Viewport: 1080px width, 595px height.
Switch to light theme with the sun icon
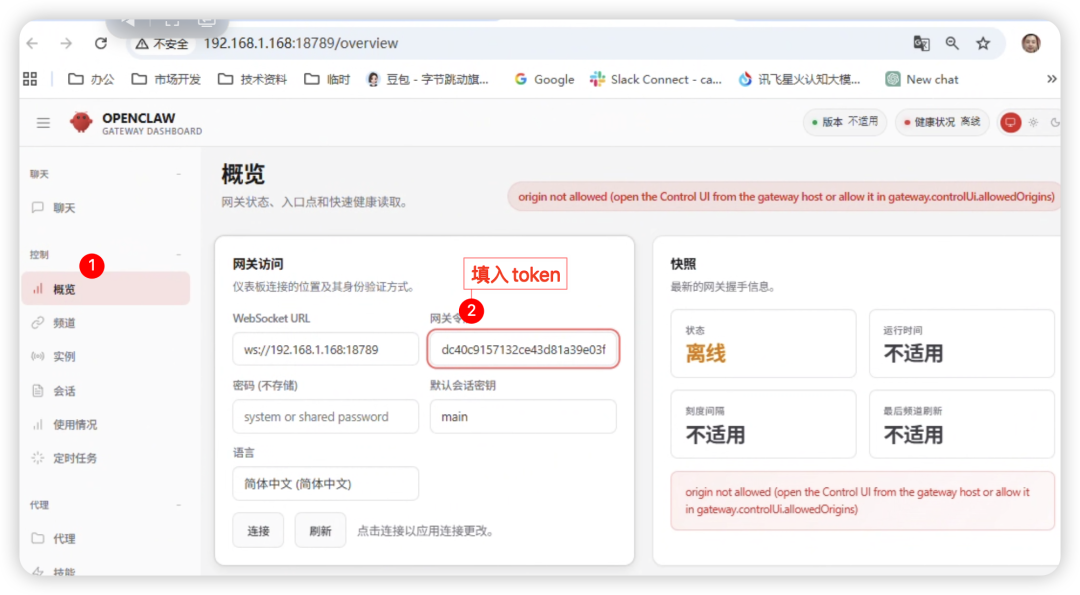[x=1034, y=122]
